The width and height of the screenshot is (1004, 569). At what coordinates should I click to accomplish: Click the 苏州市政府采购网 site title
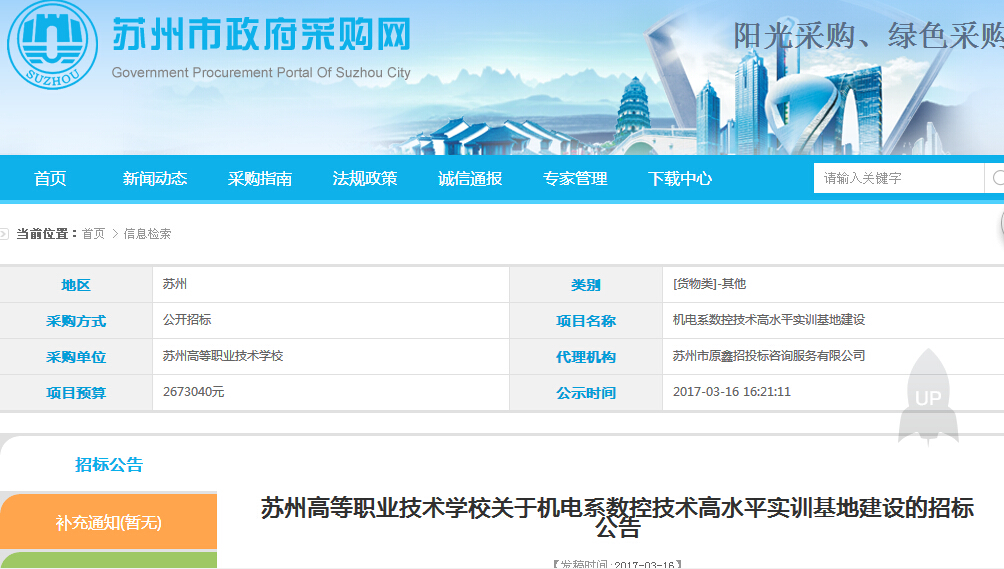pyautogui.click(x=261, y=35)
